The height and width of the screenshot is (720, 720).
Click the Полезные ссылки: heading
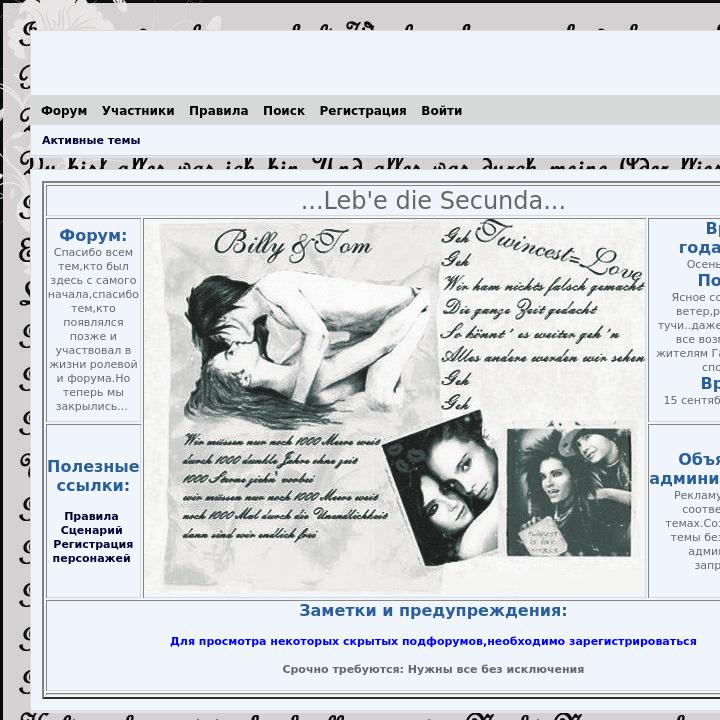click(93, 476)
